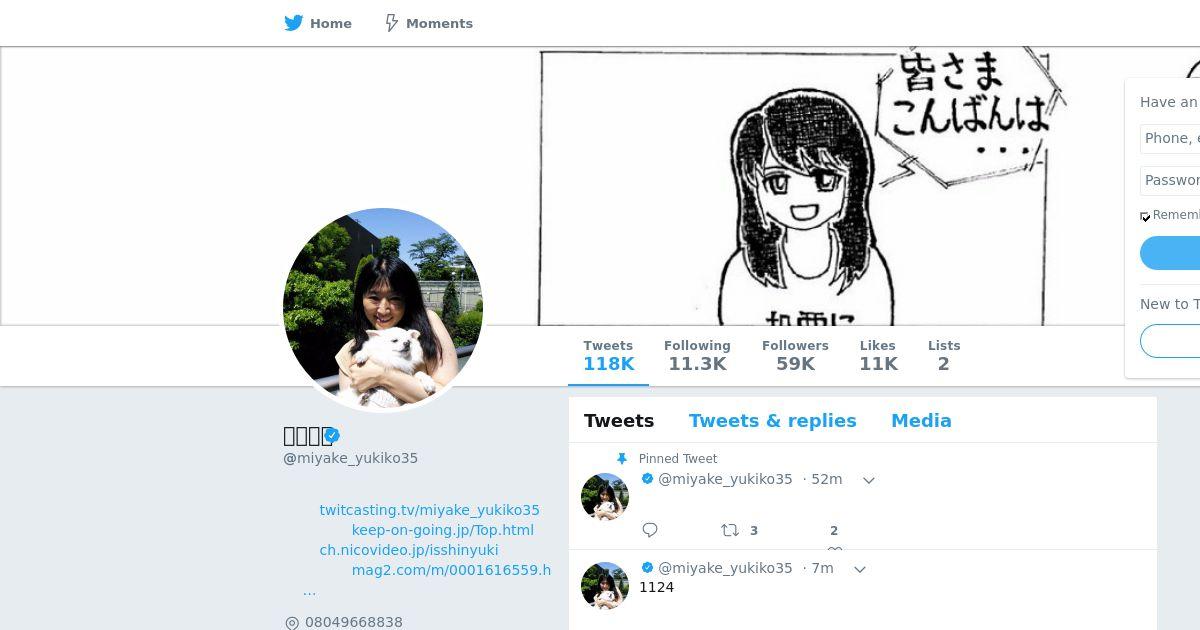This screenshot has width=1200, height=630.
Task: Click the Twitter bird Home icon
Action: (293, 23)
